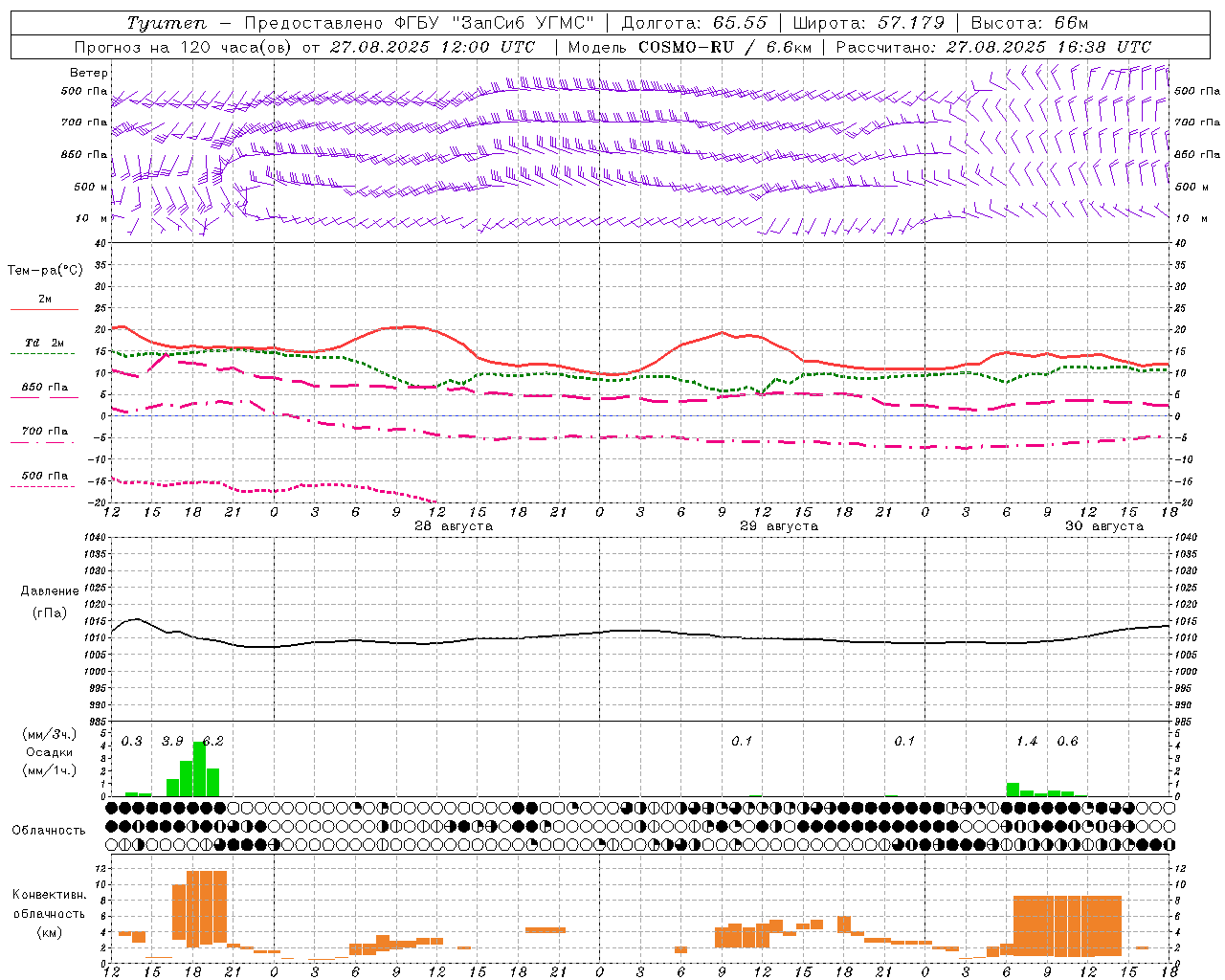Click the 10 м wind level on right axis
This screenshot has width=1225, height=980.
[x=1191, y=218]
